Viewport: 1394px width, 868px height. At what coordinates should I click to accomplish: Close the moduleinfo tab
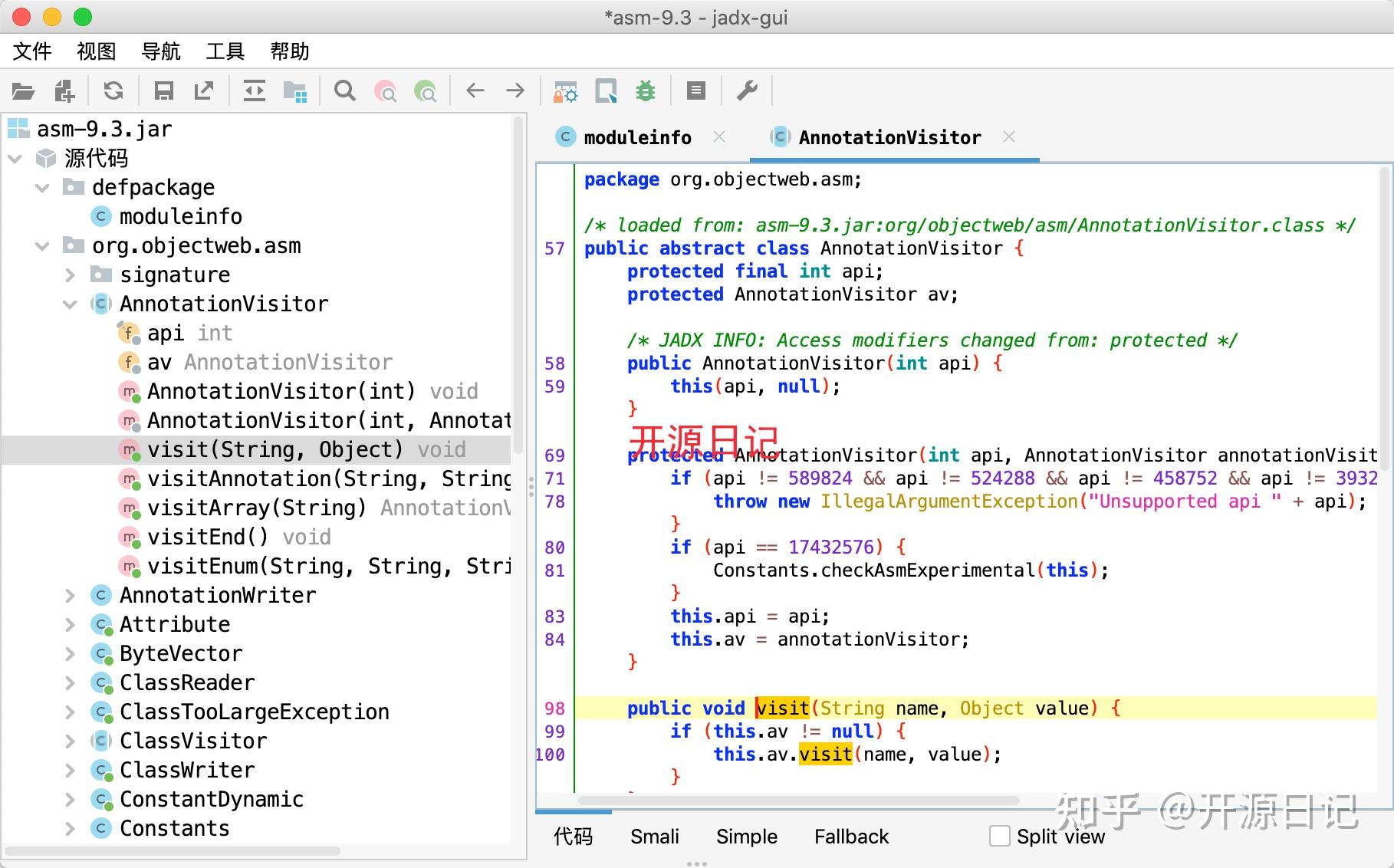[719, 136]
